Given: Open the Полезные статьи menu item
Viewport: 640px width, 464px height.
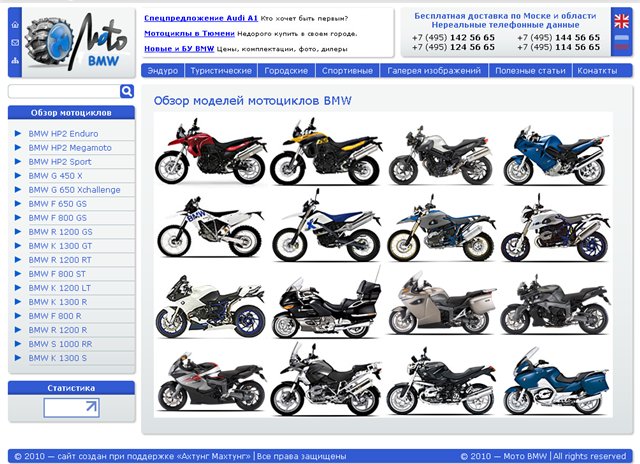Looking at the screenshot, I should click(530, 71).
